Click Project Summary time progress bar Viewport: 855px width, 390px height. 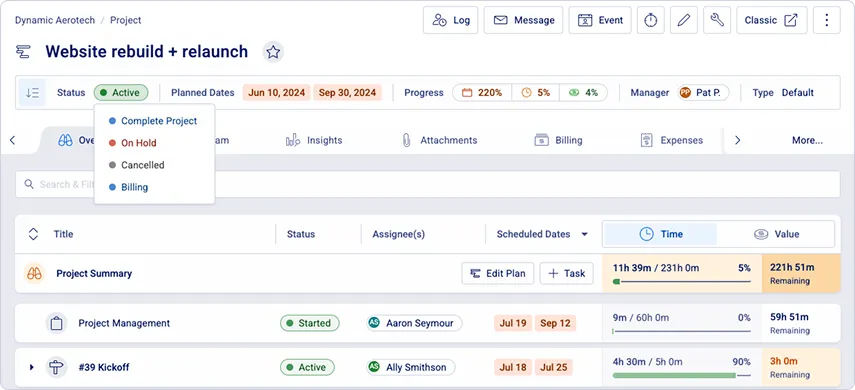[682, 281]
